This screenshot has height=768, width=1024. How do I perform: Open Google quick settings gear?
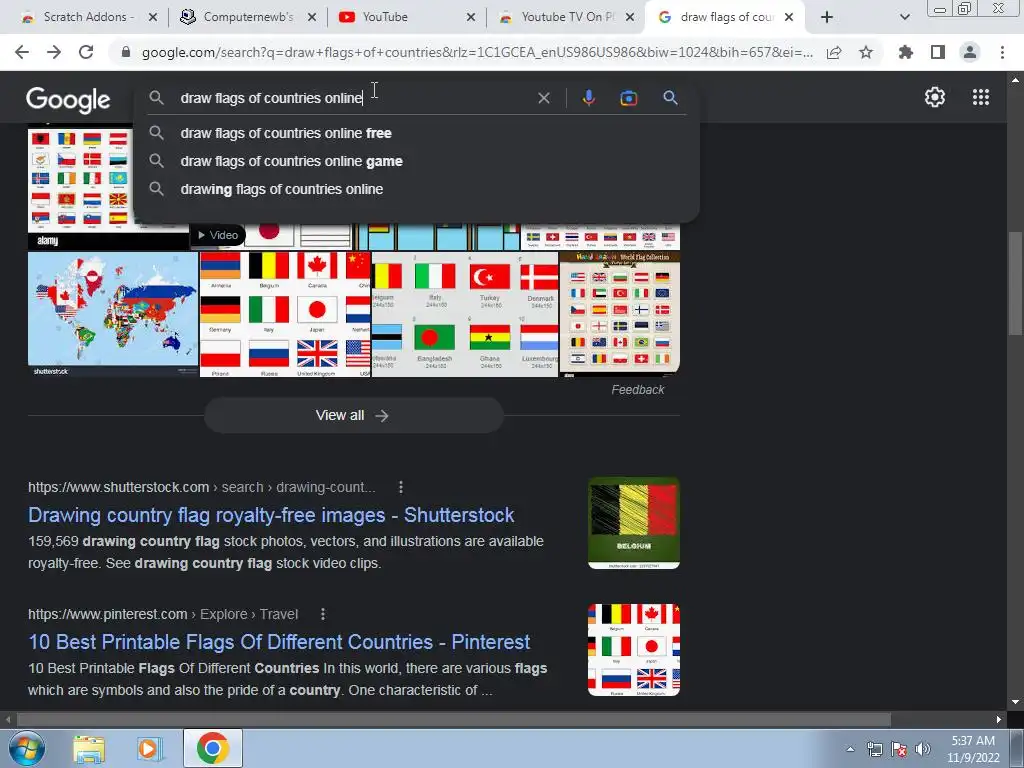(935, 97)
